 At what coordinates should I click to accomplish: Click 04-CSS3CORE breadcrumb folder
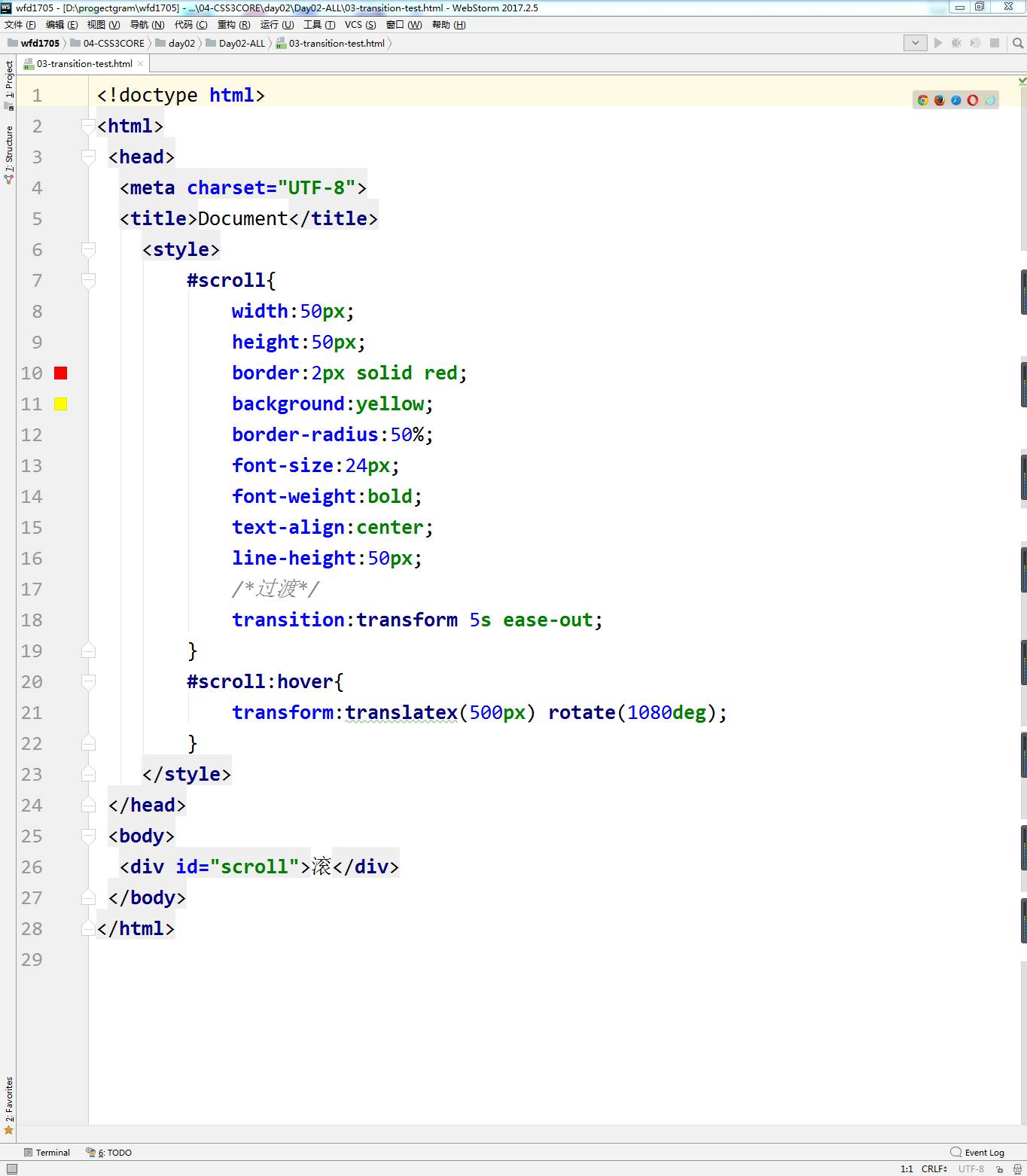[108, 43]
